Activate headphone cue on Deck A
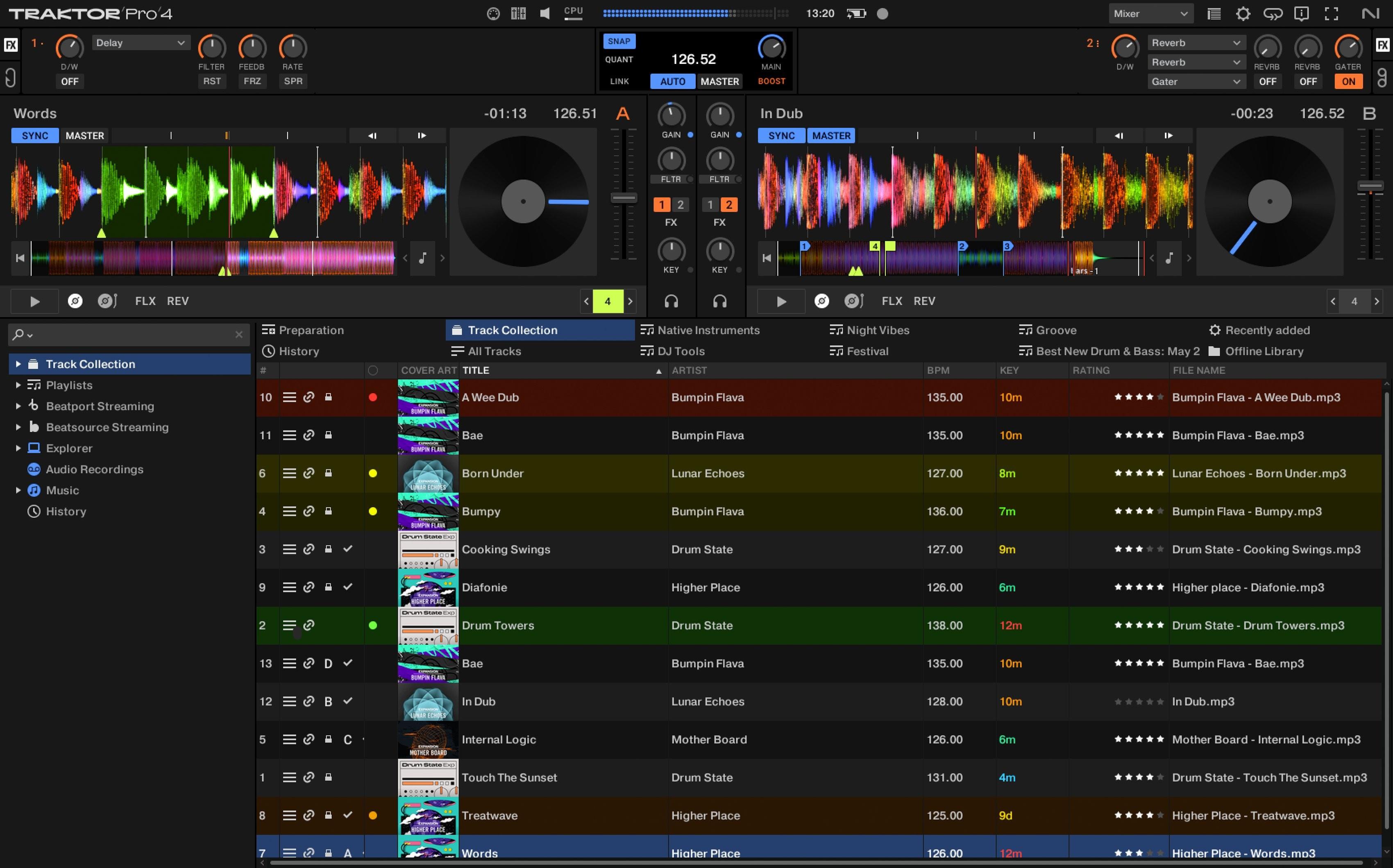 click(671, 301)
